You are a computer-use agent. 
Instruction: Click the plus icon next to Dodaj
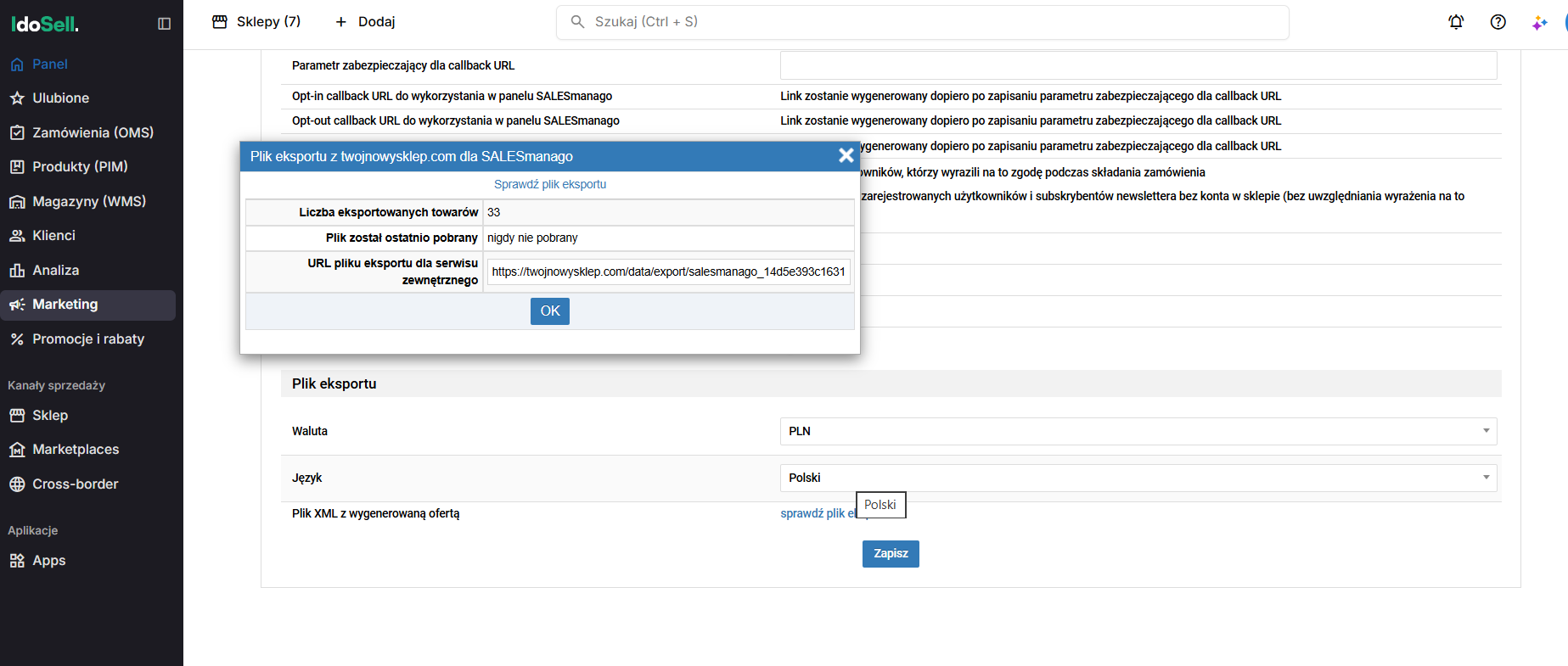point(341,22)
